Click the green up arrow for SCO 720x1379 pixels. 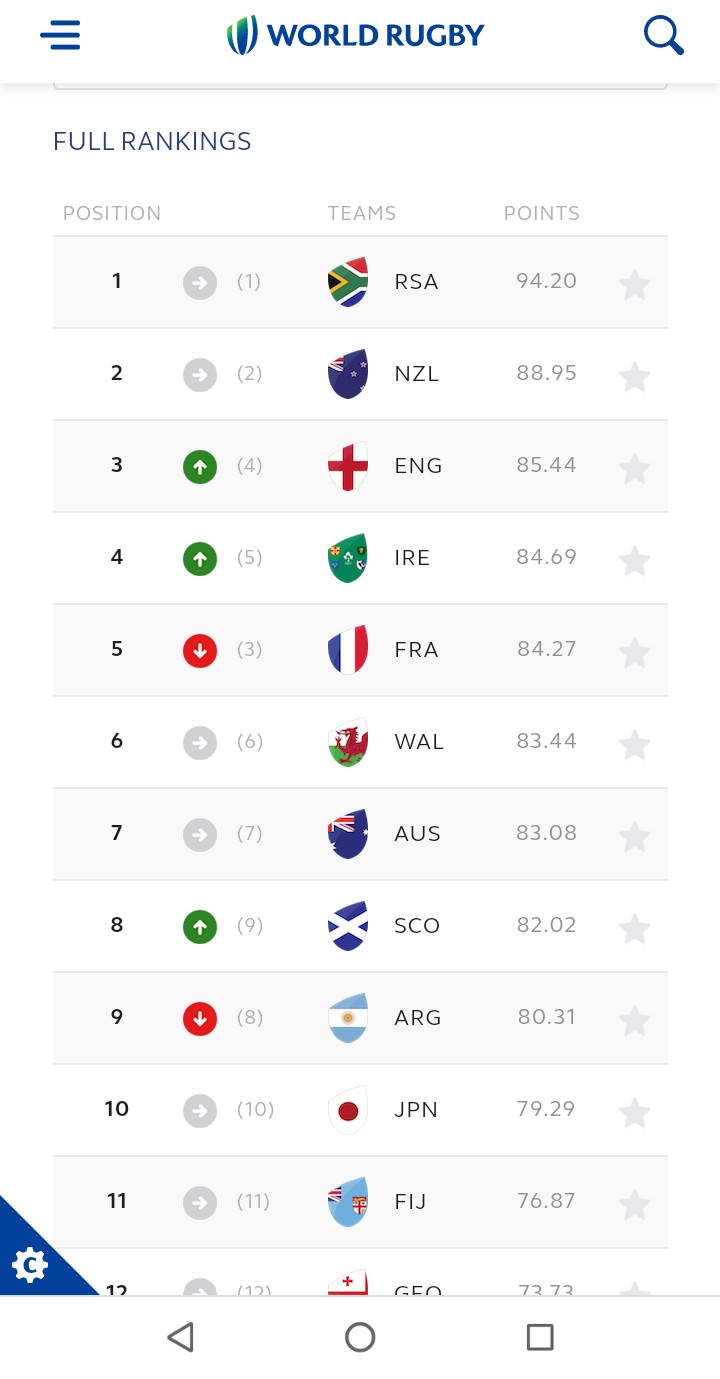200,927
